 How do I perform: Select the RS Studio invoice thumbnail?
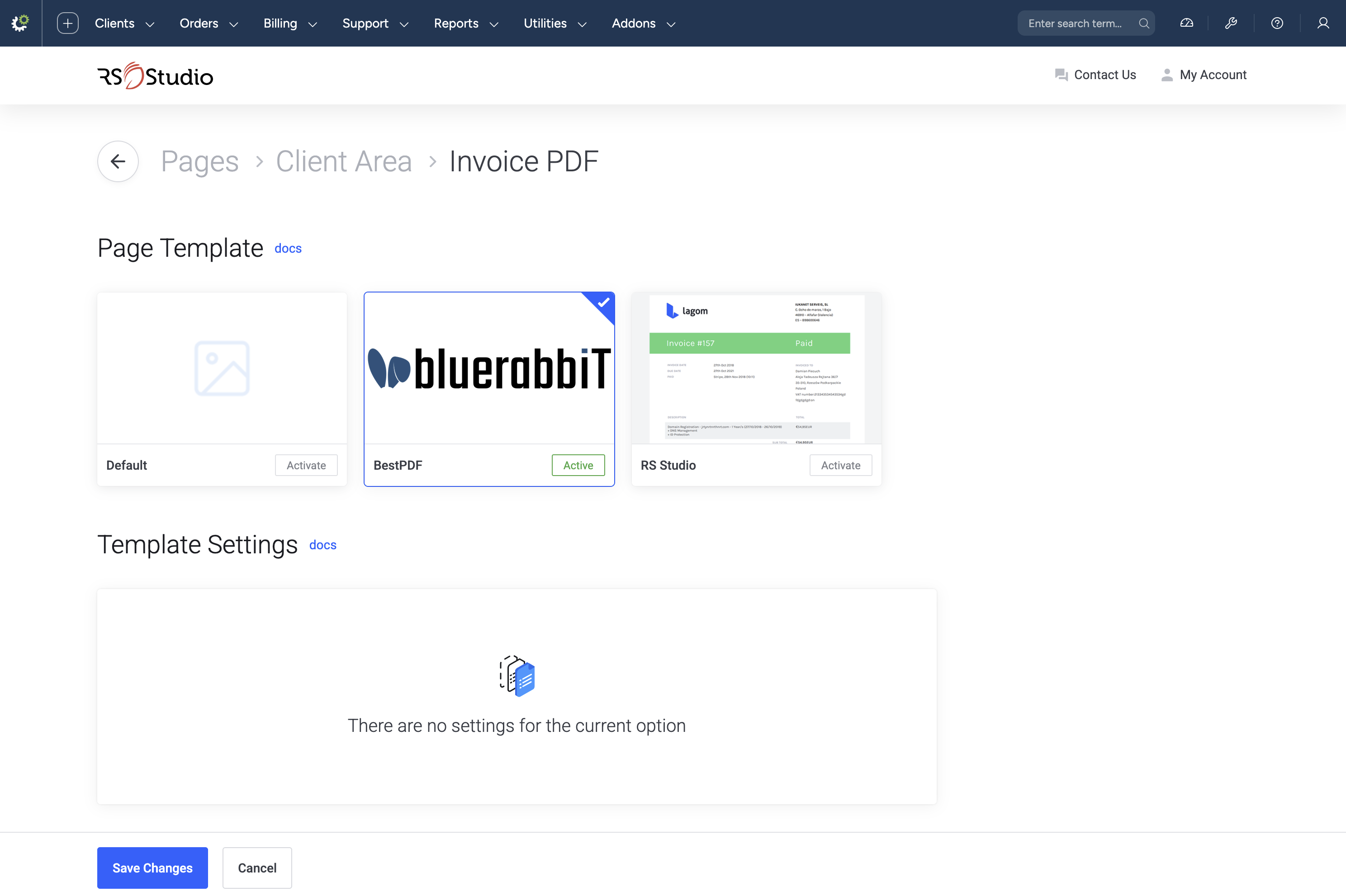coord(756,368)
